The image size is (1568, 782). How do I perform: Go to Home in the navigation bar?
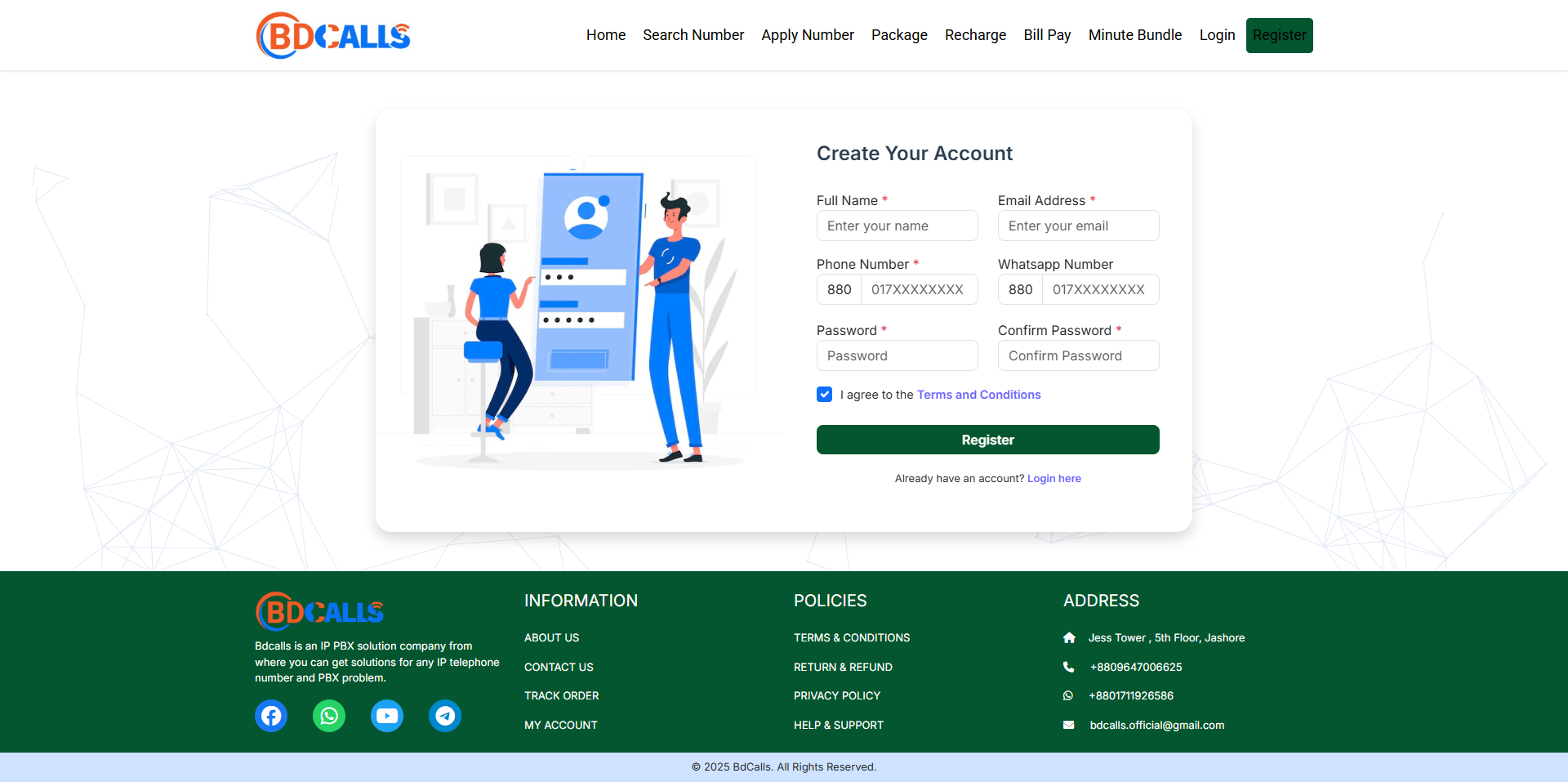606,35
